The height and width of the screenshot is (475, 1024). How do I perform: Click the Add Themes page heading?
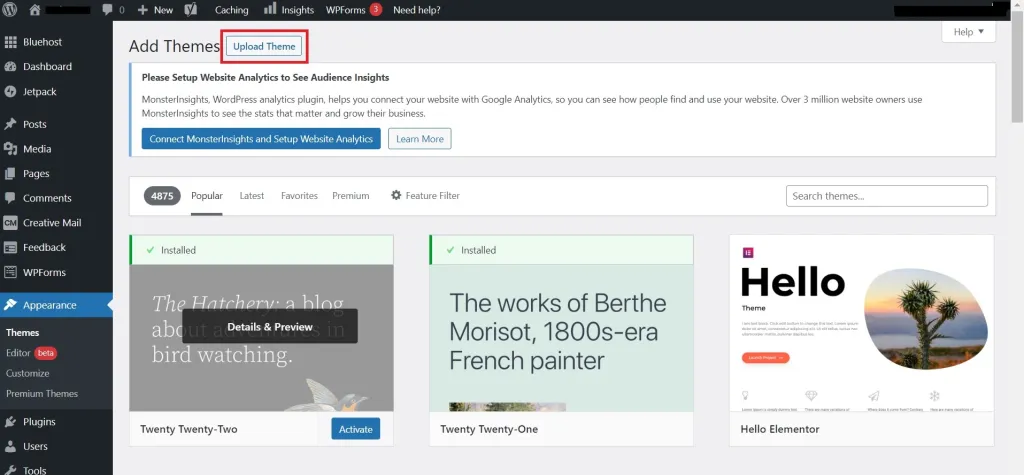point(174,46)
